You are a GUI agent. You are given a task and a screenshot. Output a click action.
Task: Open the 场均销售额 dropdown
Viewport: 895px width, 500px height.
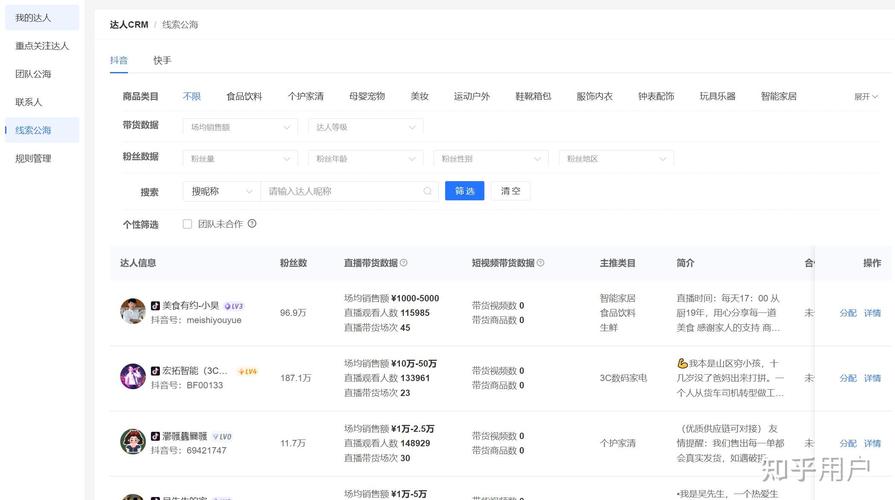pyautogui.click(x=240, y=127)
